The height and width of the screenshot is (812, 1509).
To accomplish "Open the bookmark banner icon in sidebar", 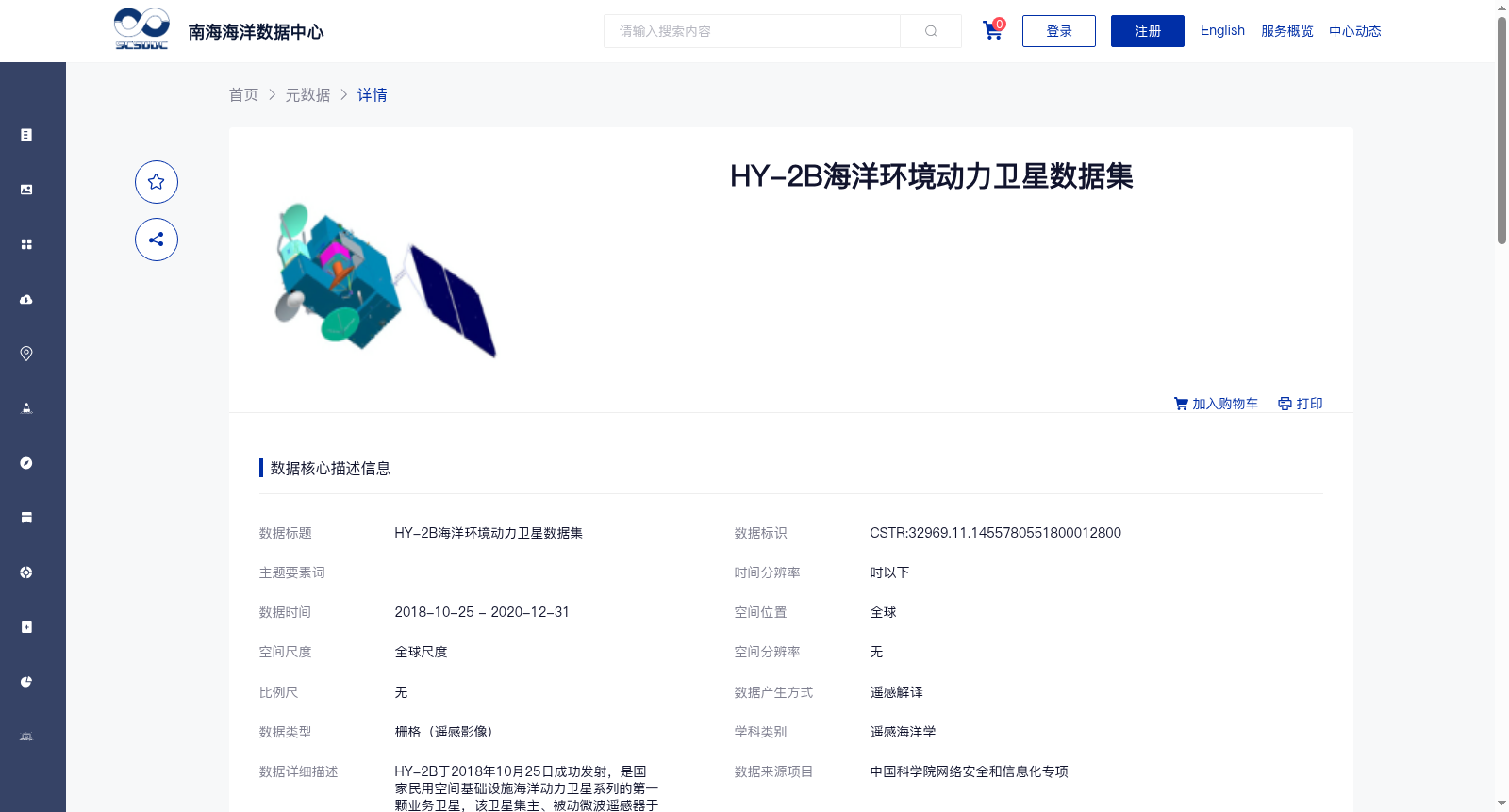I will pos(26,518).
